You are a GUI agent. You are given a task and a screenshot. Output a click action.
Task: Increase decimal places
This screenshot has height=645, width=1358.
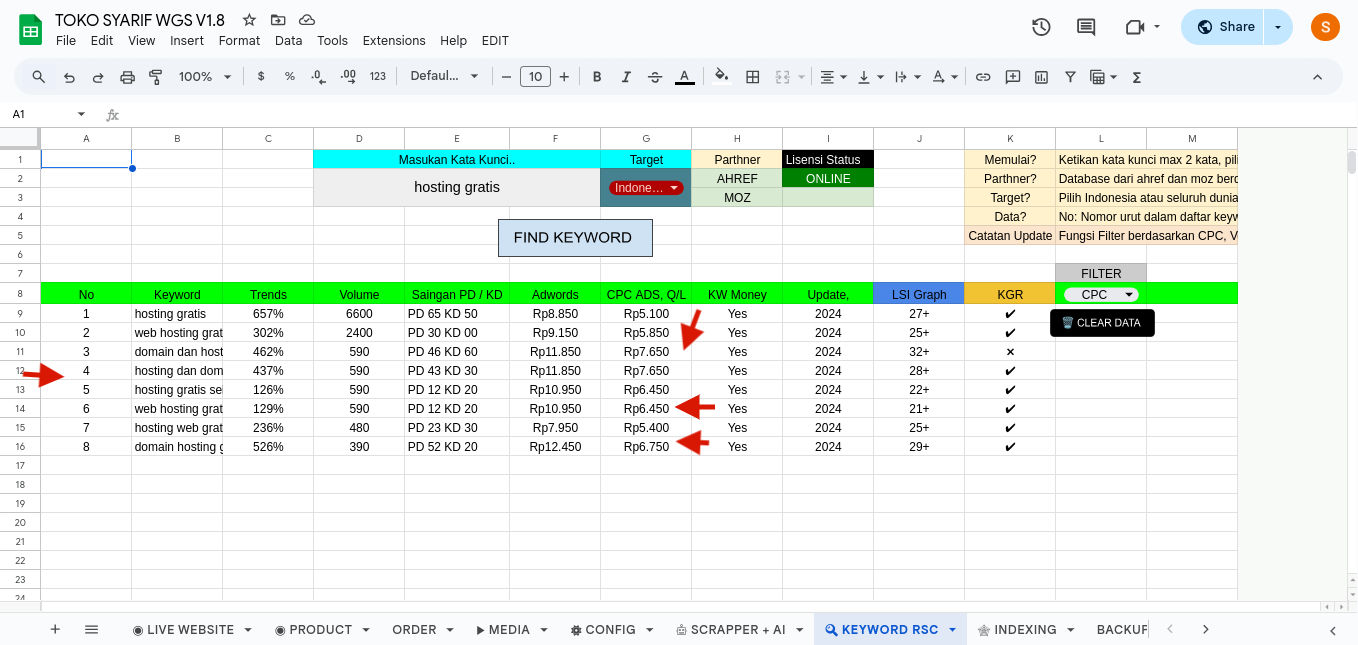348,76
